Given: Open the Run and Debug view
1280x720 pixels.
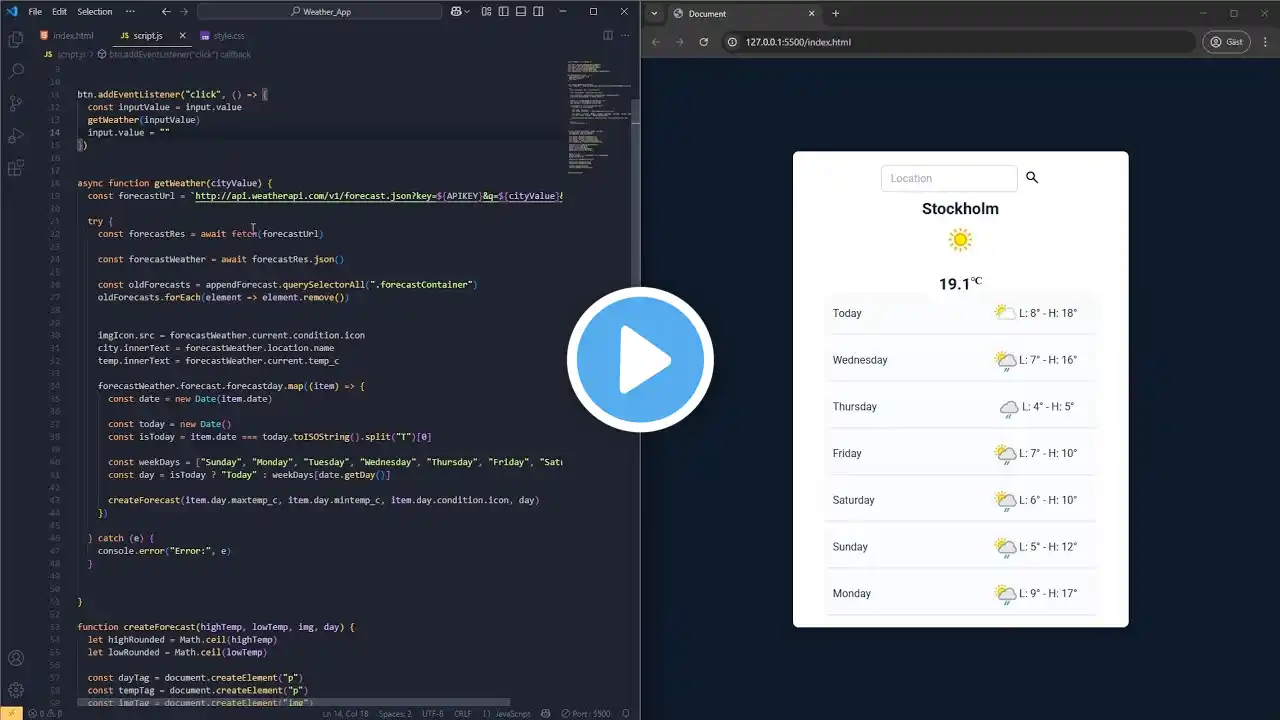Looking at the screenshot, I should [16, 136].
